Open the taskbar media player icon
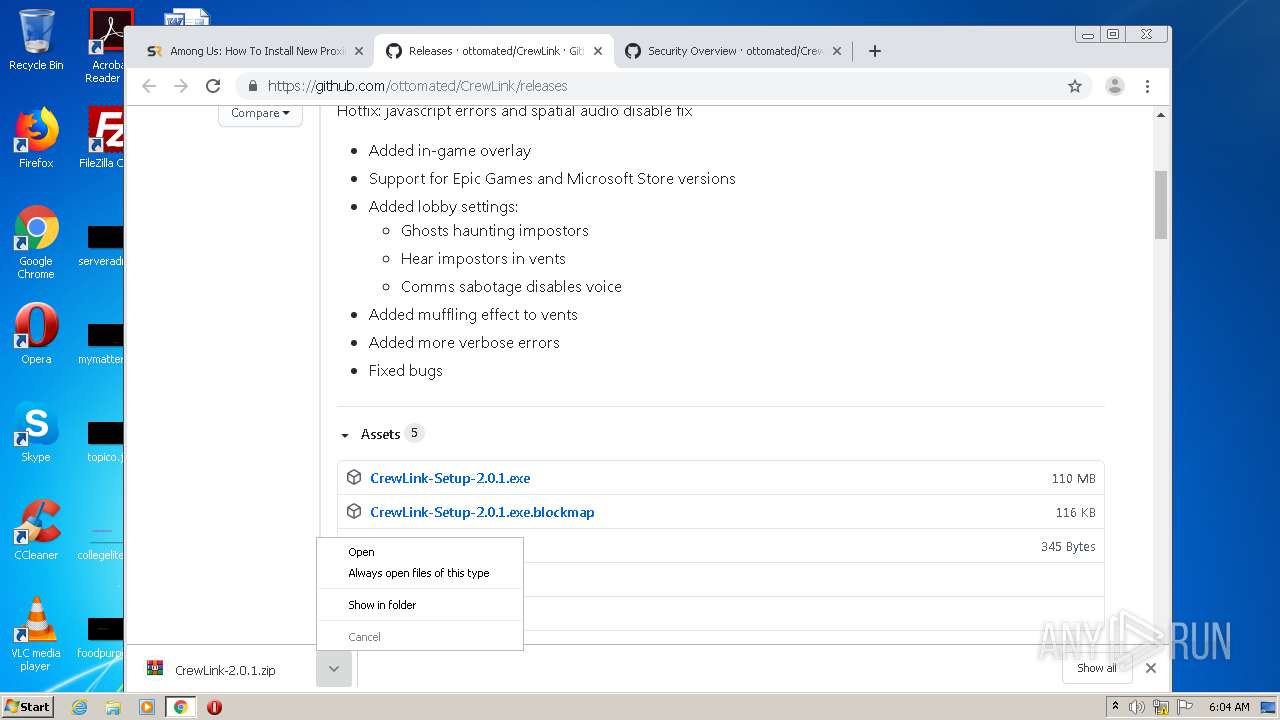This screenshot has width=1280, height=720. [x=147, y=707]
